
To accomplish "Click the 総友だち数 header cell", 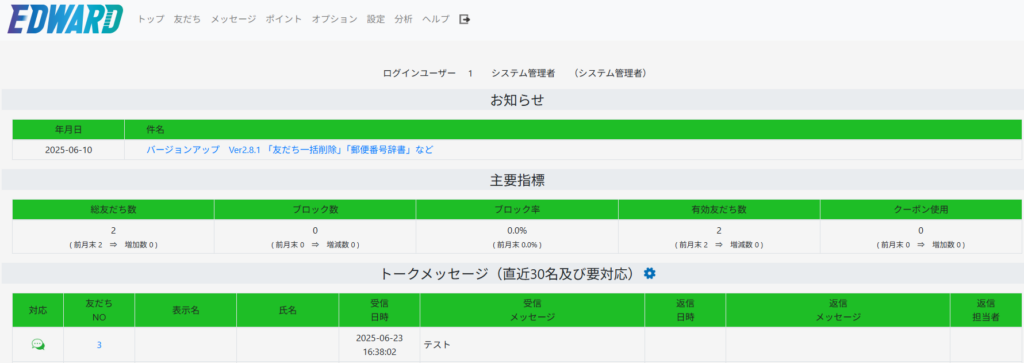I will (114, 210).
